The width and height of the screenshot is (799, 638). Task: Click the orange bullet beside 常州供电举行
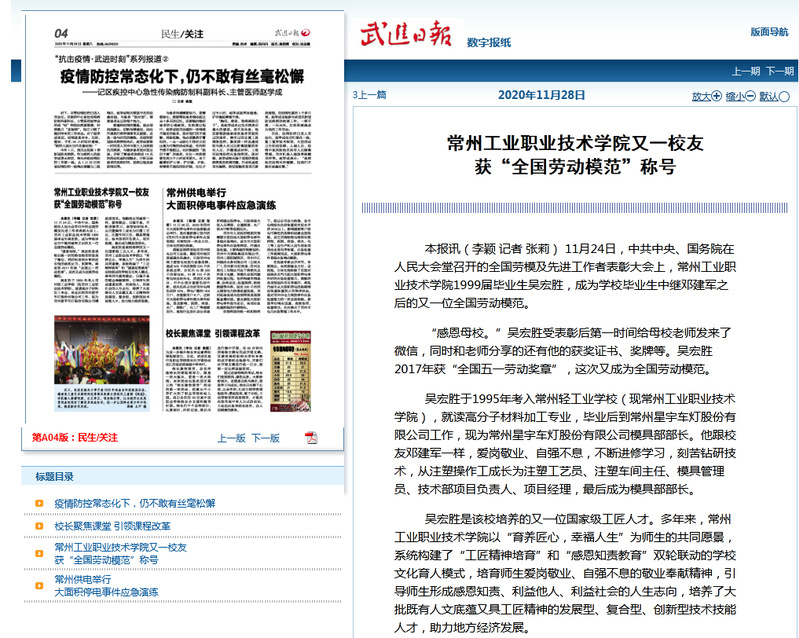click(39, 586)
